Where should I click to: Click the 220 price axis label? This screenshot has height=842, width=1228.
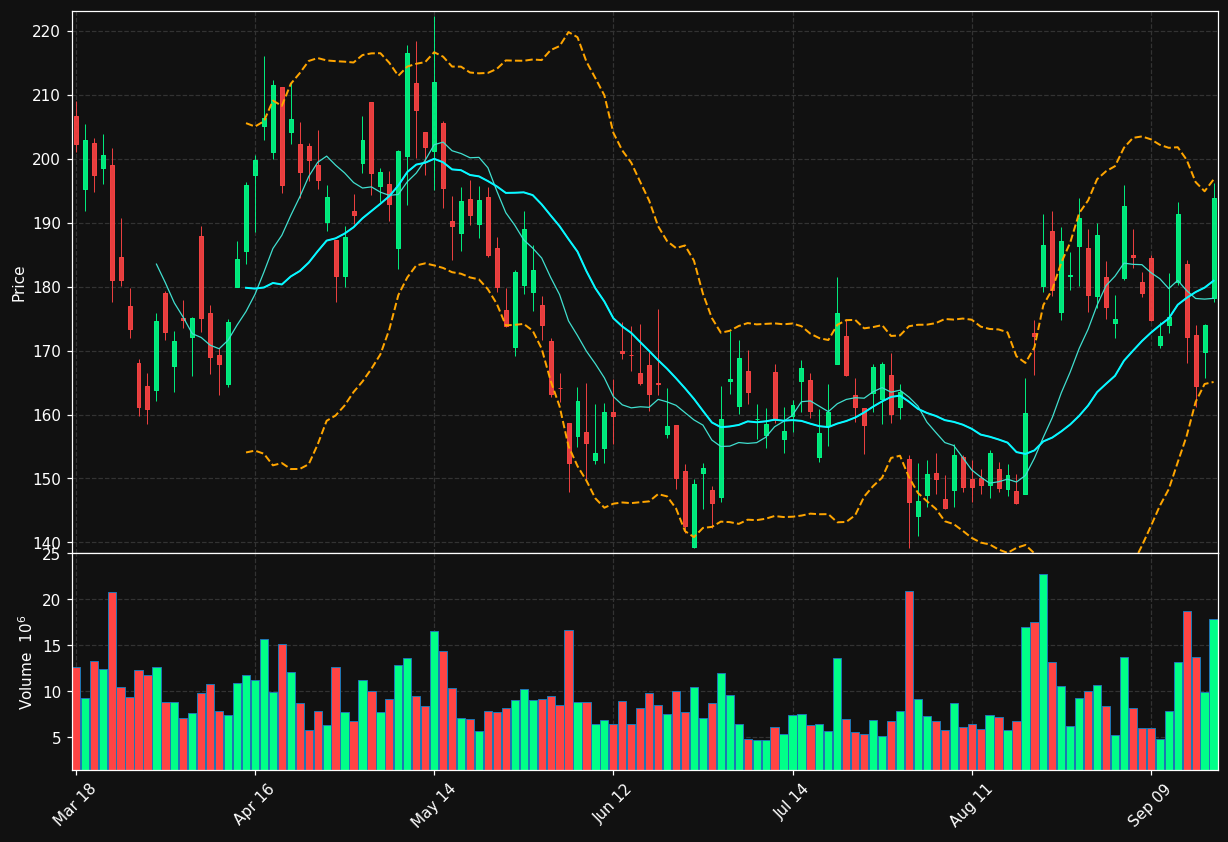[x=46, y=31]
